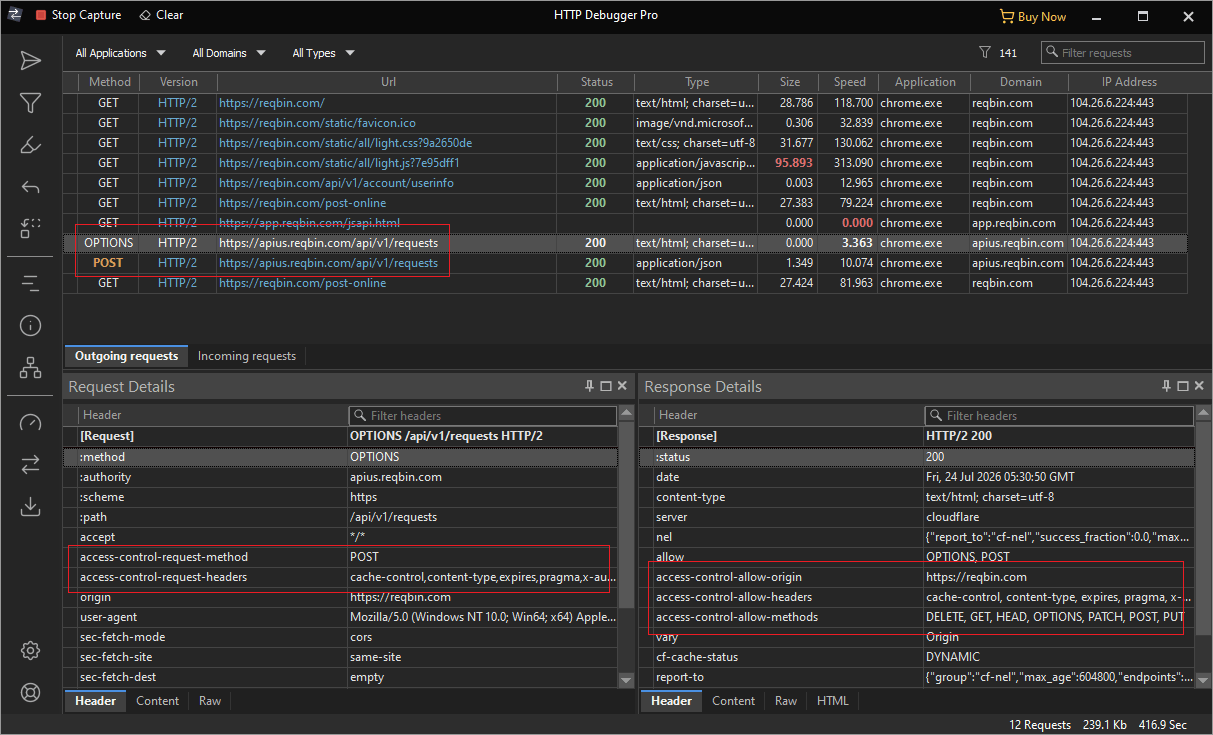Click the two-way arrows icon in the left sidebar

pos(30,464)
